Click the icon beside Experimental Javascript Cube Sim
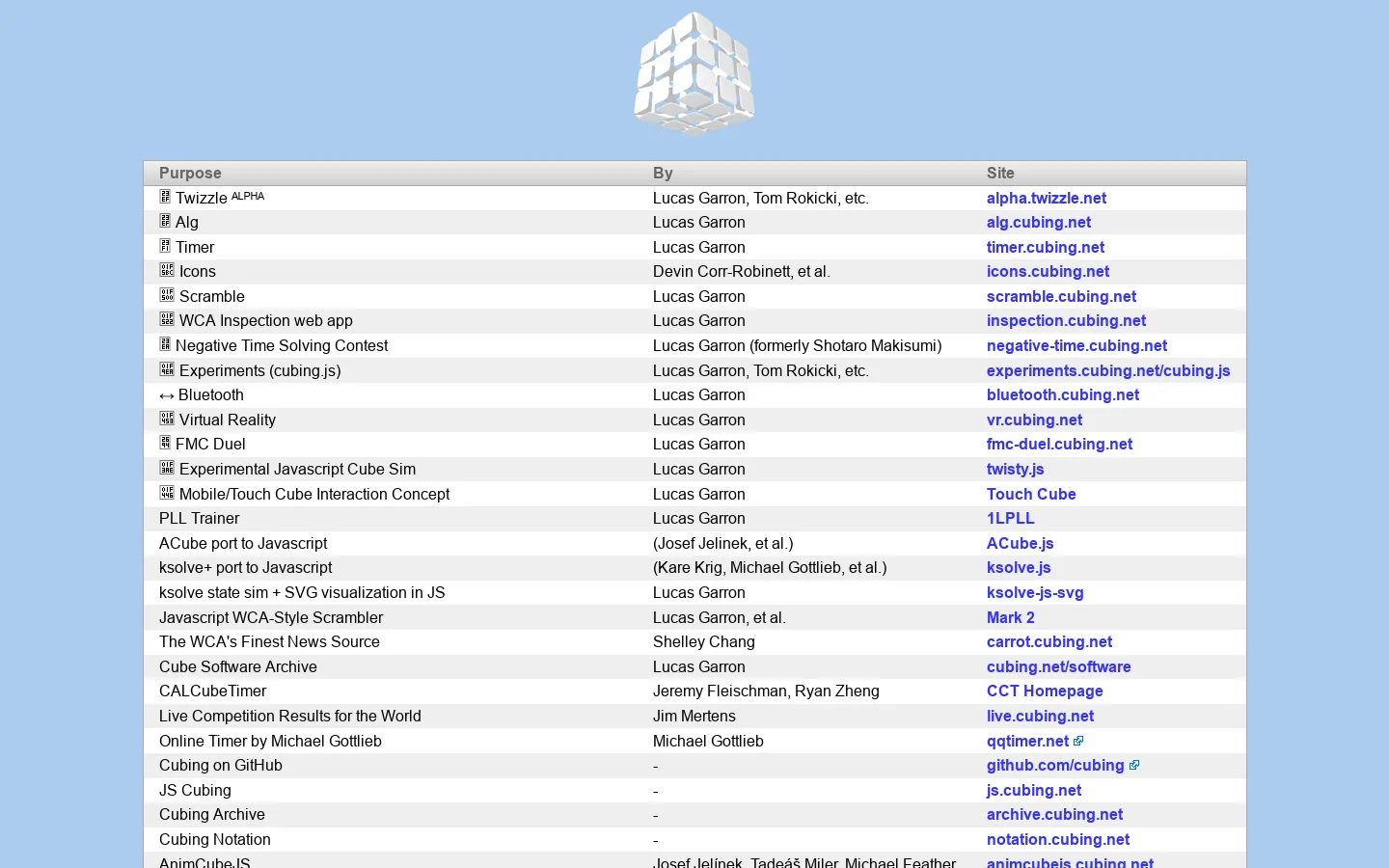 (167, 468)
